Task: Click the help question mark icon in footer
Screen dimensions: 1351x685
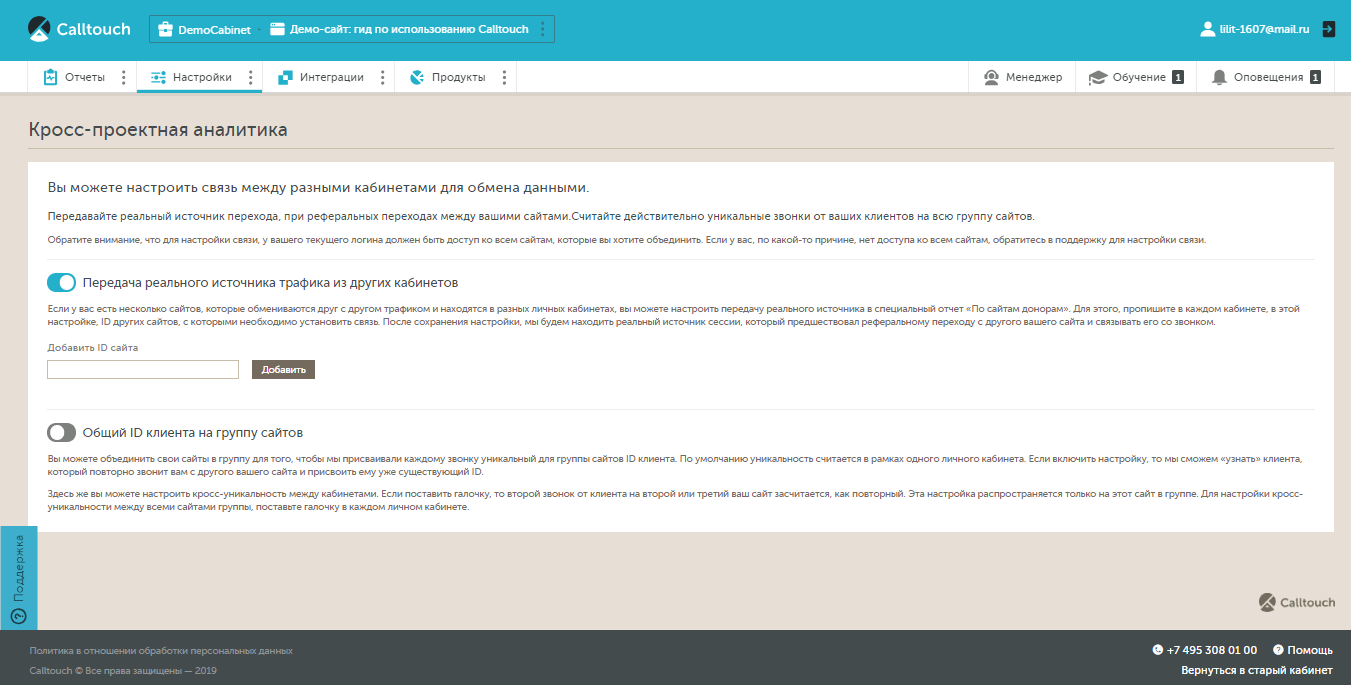Action: coord(1278,650)
